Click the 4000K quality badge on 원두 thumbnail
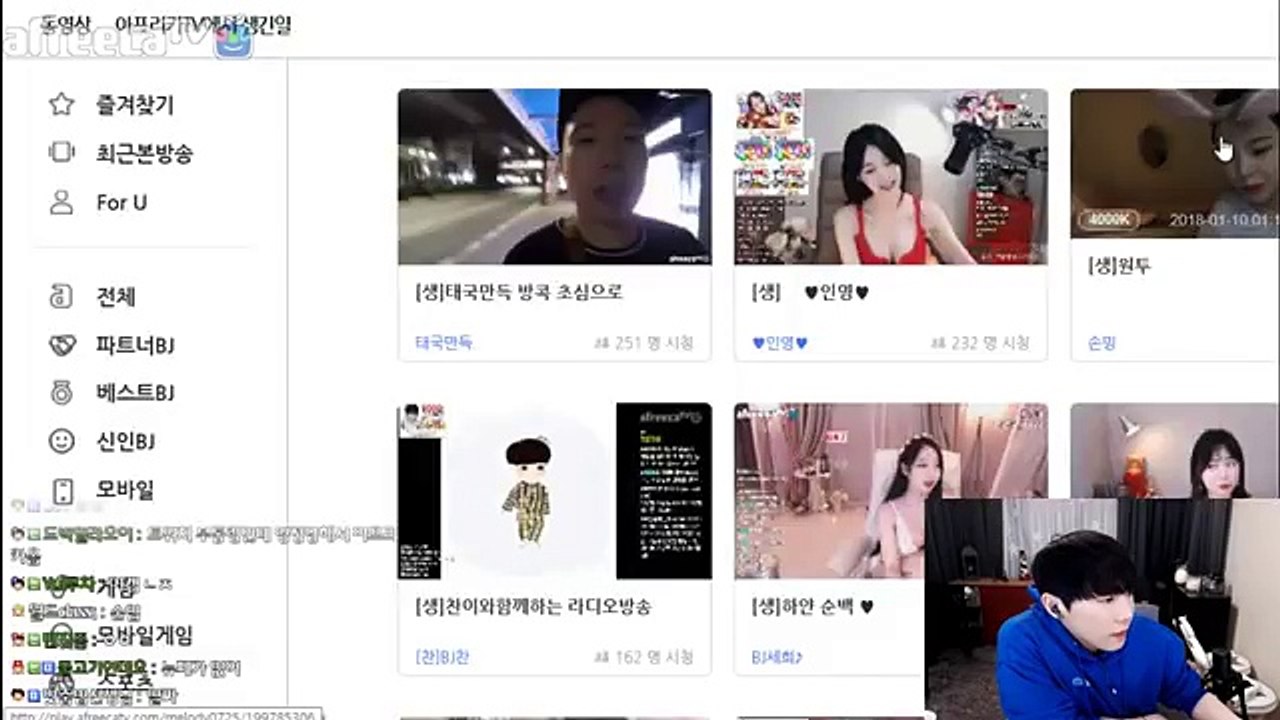Viewport: 1280px width, 720px height. [1111, 220]
